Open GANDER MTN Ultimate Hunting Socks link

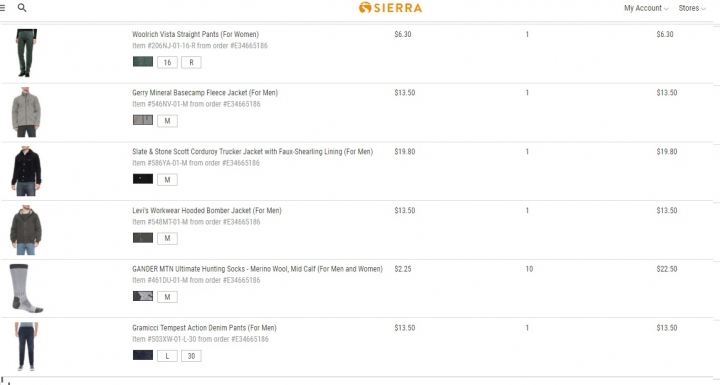[257, 269]
